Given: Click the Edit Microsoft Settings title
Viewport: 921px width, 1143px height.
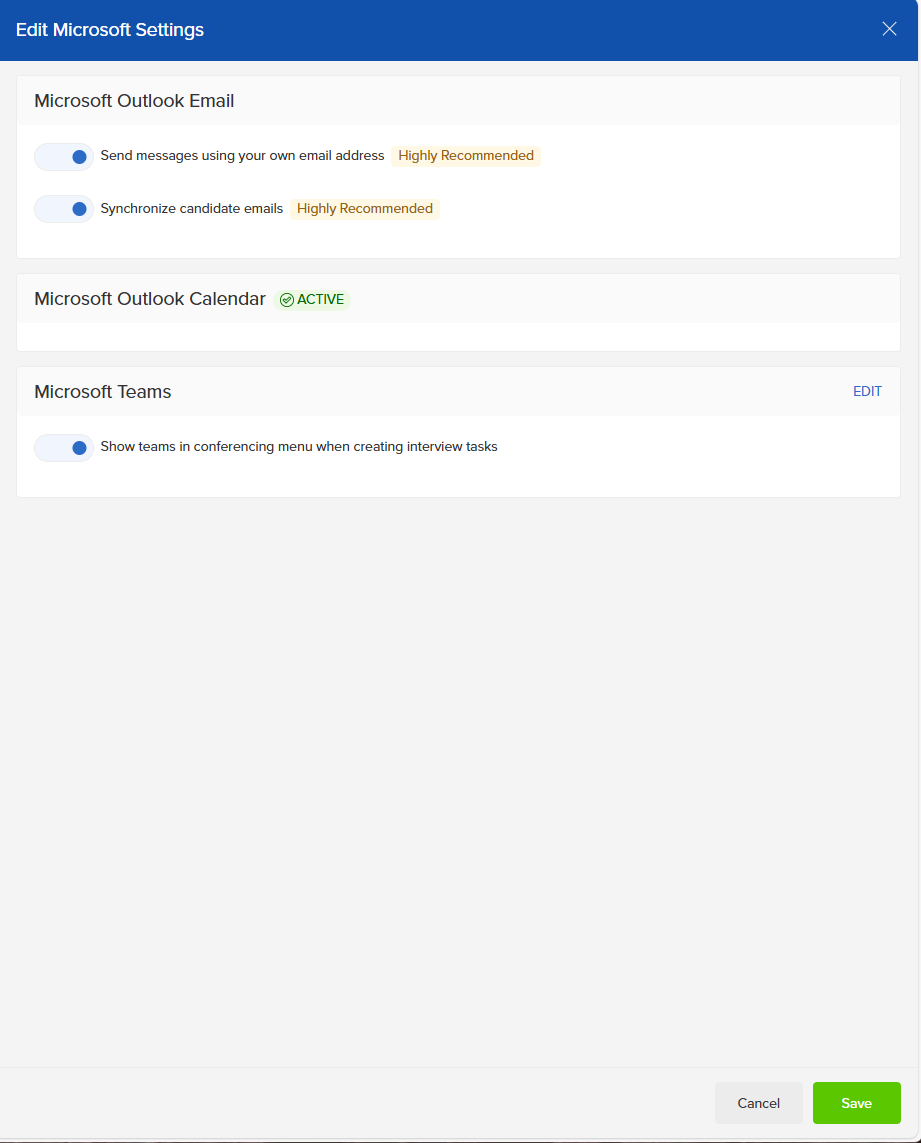Looking at the screenshot, I should pos(110,30).
